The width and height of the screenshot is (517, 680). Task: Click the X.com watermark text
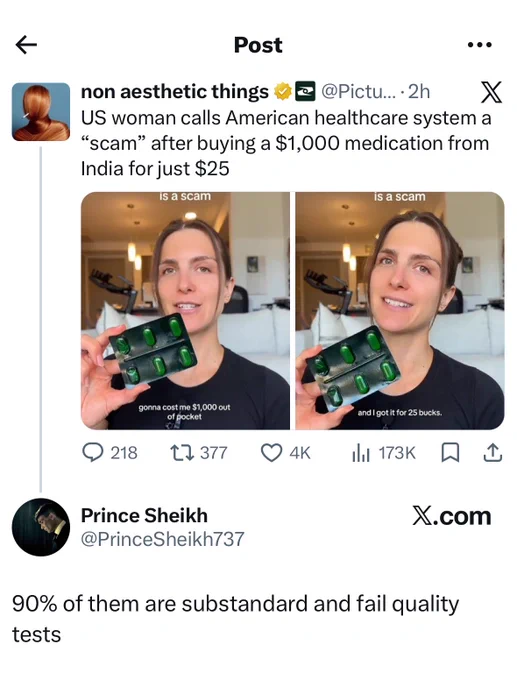coord(452,516)
